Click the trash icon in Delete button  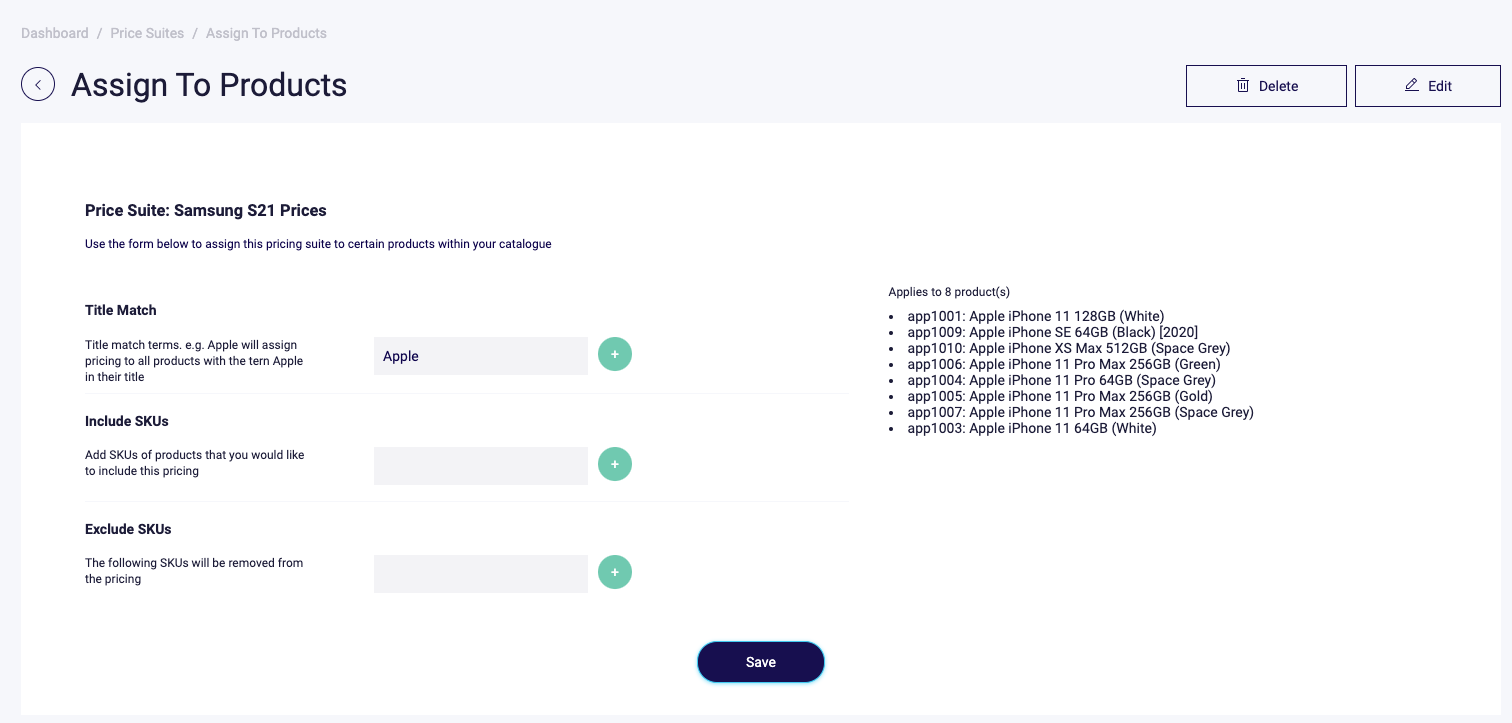pyautogui.click(x=1243, y=85)
